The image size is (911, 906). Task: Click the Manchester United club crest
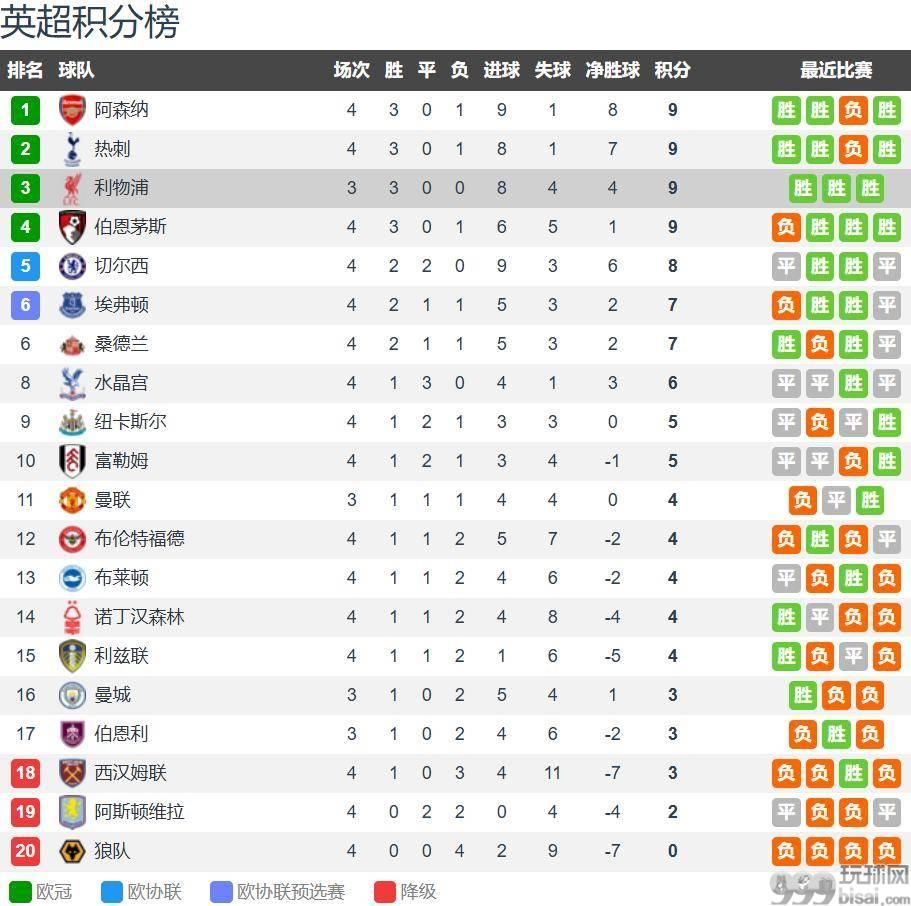(72, 500)
